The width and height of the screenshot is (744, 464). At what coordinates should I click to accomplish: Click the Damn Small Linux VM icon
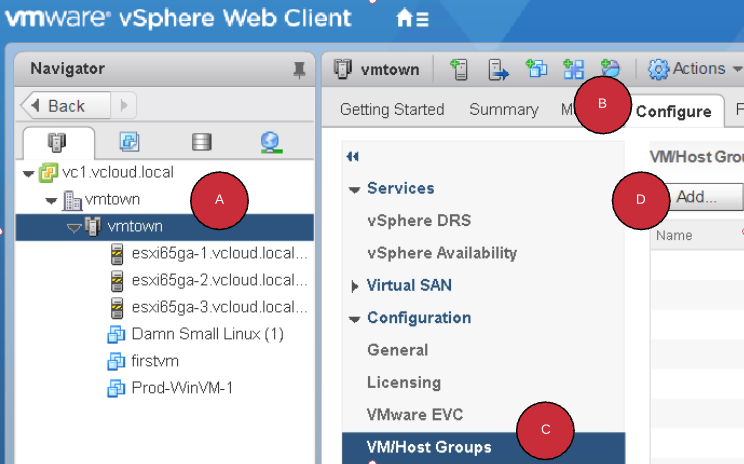[116, 334]
